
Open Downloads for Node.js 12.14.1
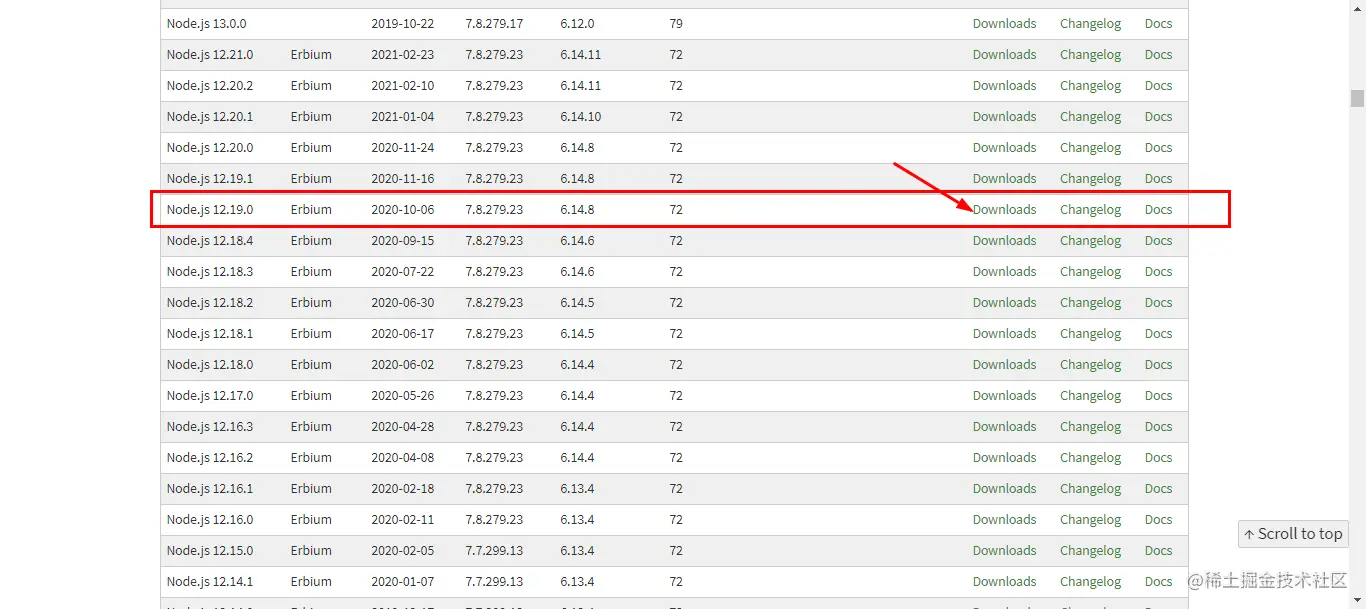click(x=1004, y=582)
